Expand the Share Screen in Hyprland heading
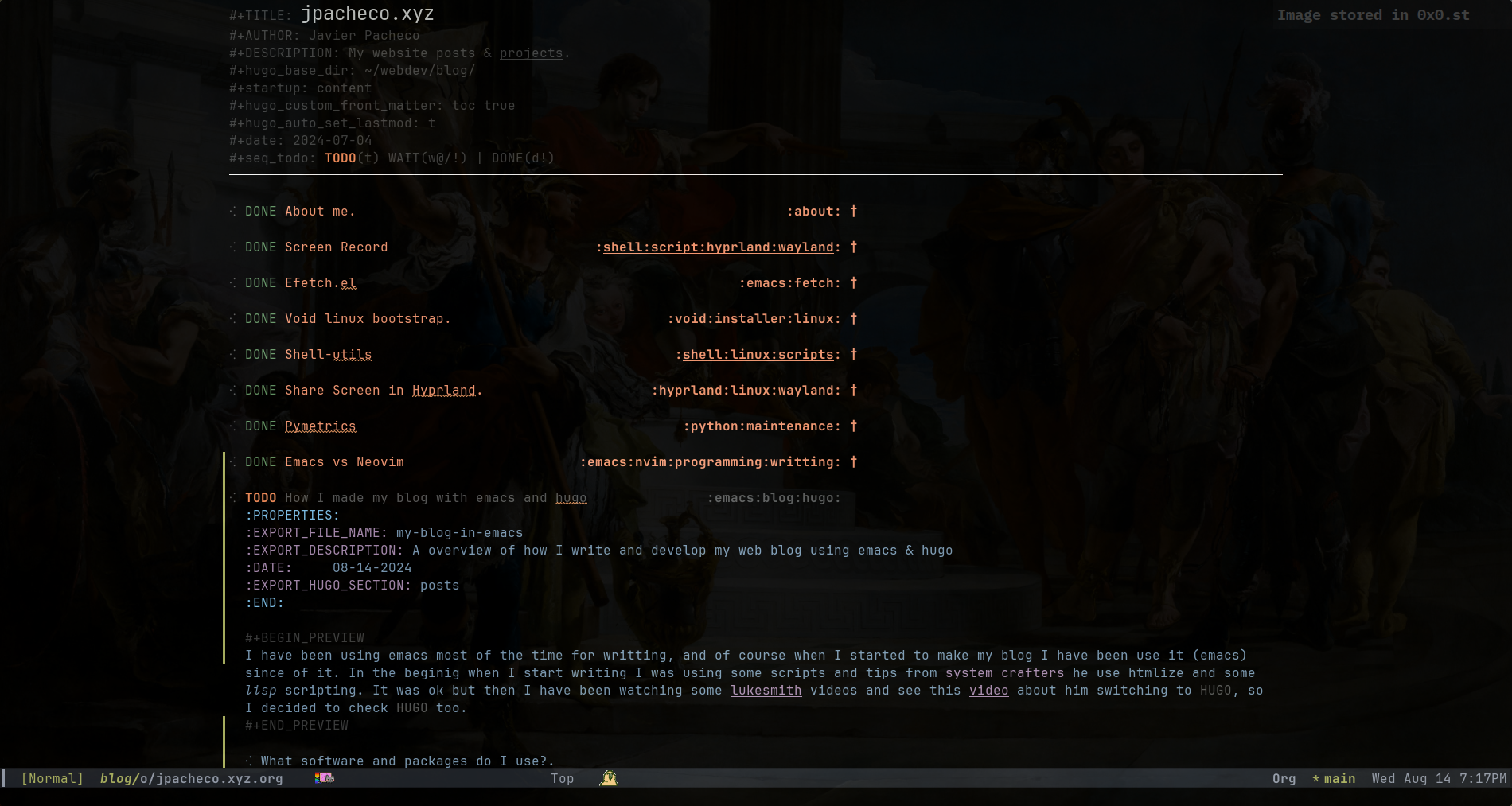Viewport: 1512px width, 806px height. [x=853, y=390]
